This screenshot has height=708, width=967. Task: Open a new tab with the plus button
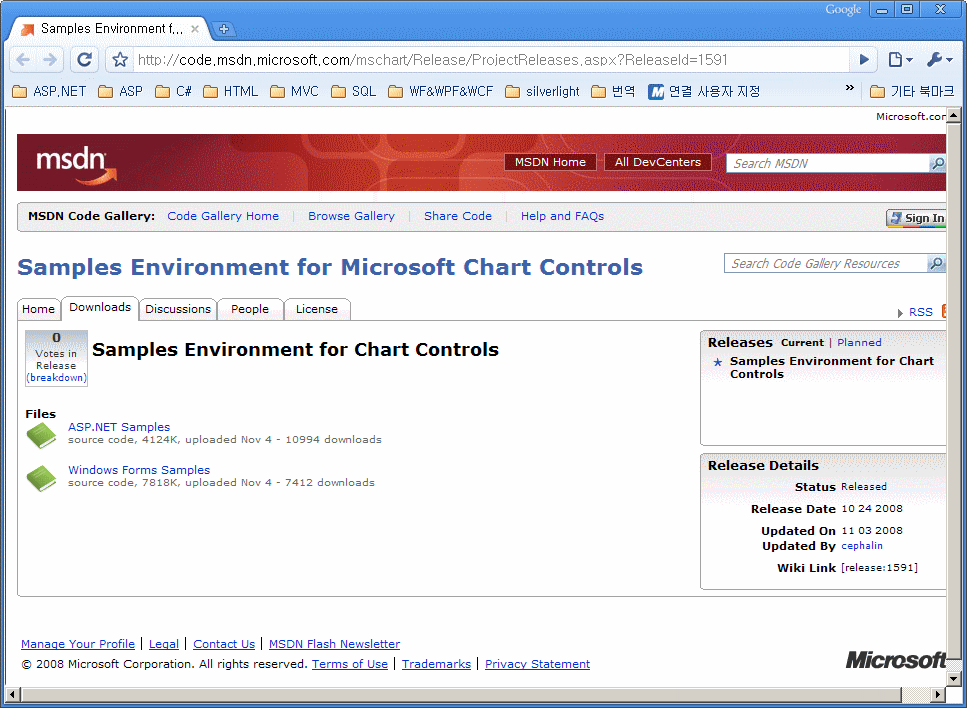point(224,29)
